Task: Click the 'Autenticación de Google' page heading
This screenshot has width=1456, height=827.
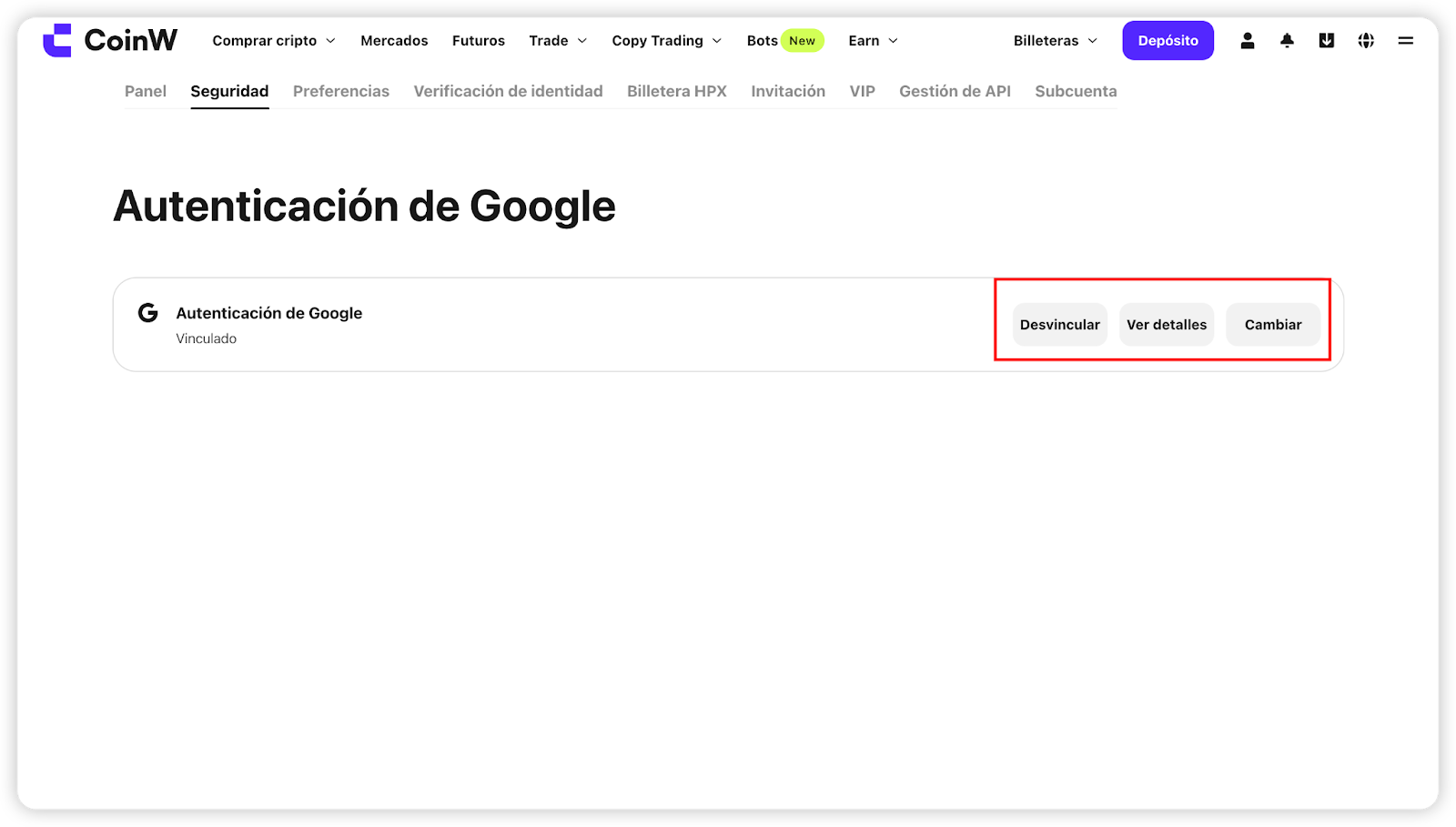Action: point(364,207)
